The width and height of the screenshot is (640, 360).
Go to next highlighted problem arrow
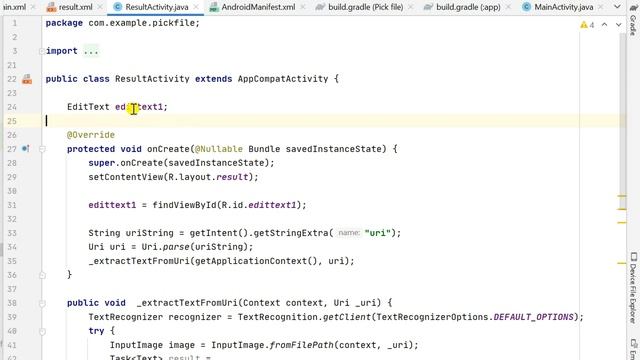pos(619,25)
